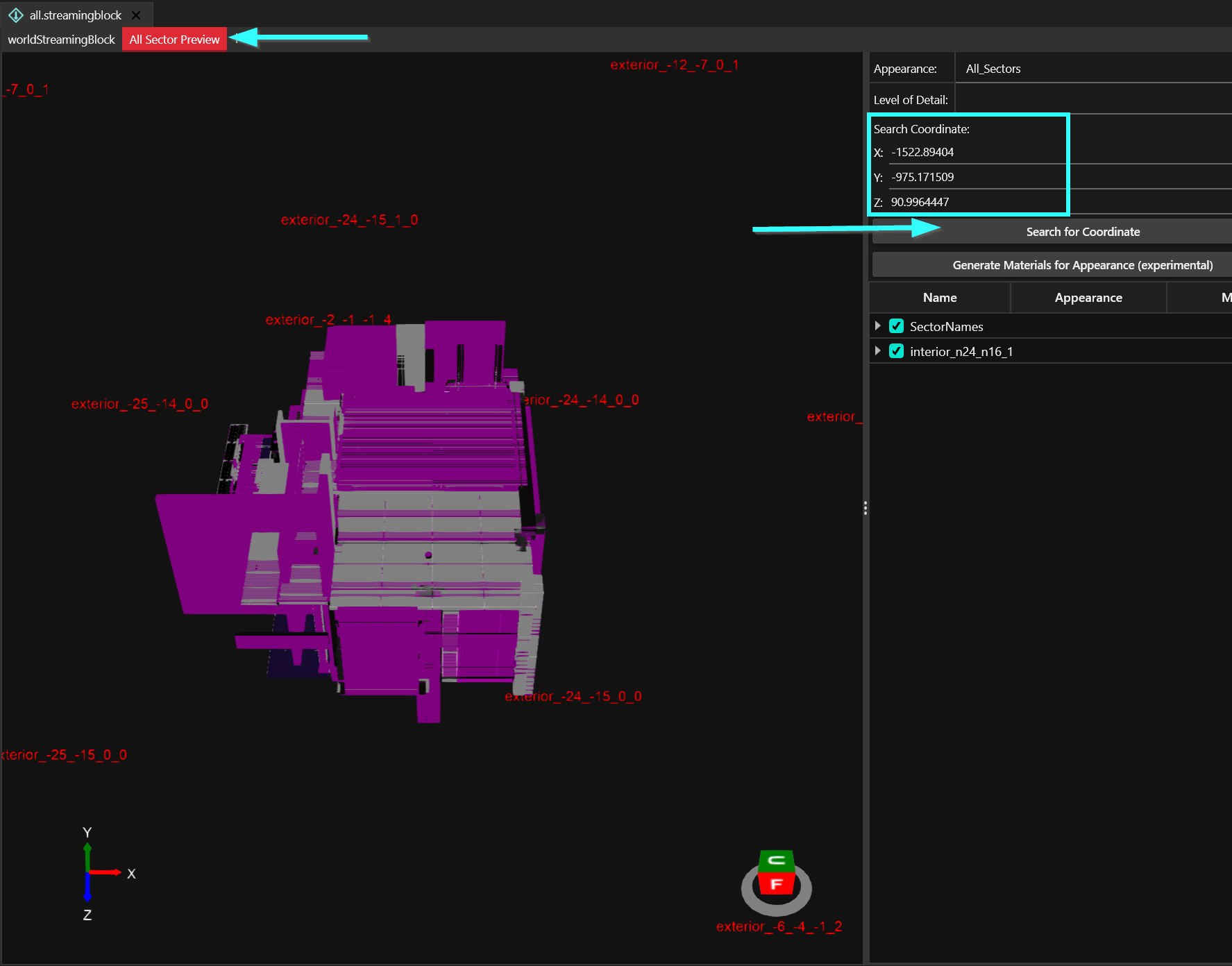The width and height of the screenshot is (1232, 966).
Task: Toggle the interior_n24_n16_1 checkbox
Action: click(x=896, y=351)
